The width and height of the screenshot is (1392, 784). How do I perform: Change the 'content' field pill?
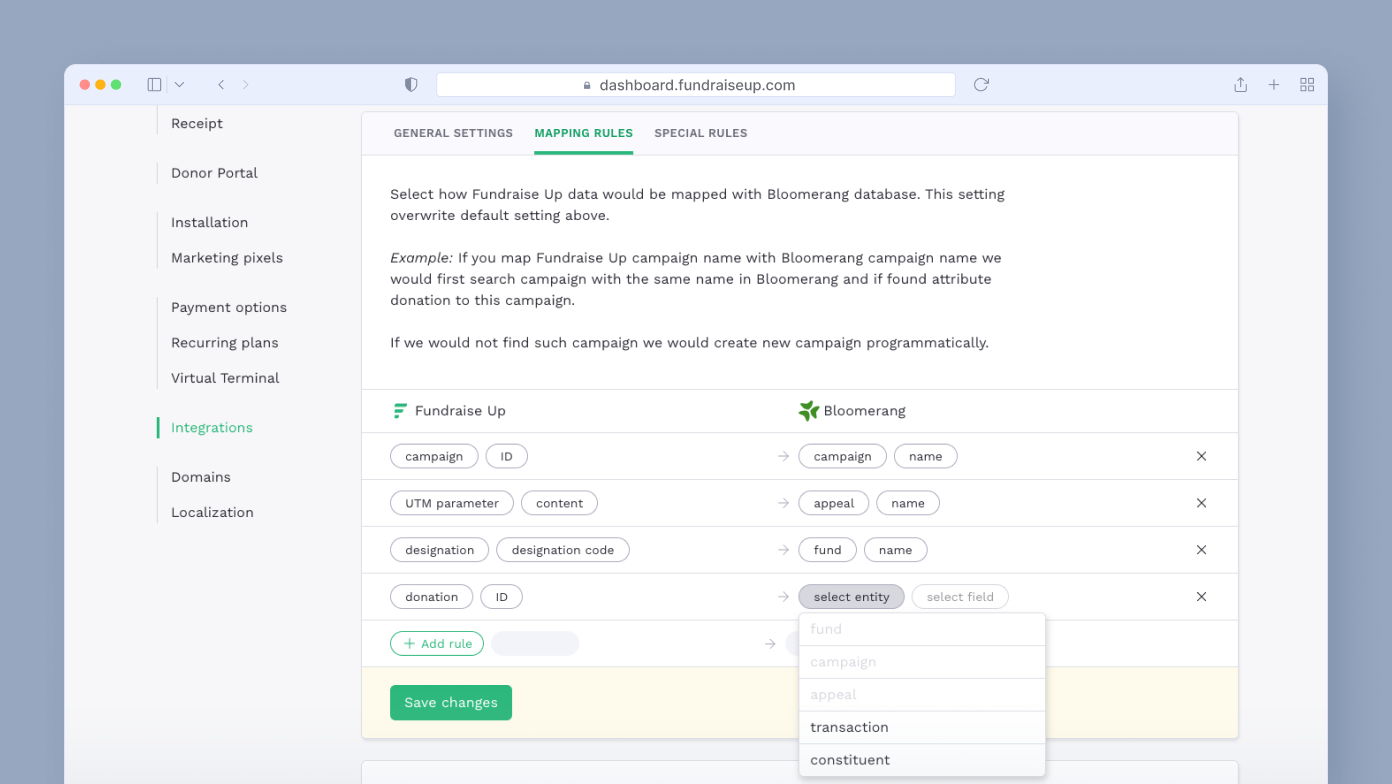(x=560, y=503)
